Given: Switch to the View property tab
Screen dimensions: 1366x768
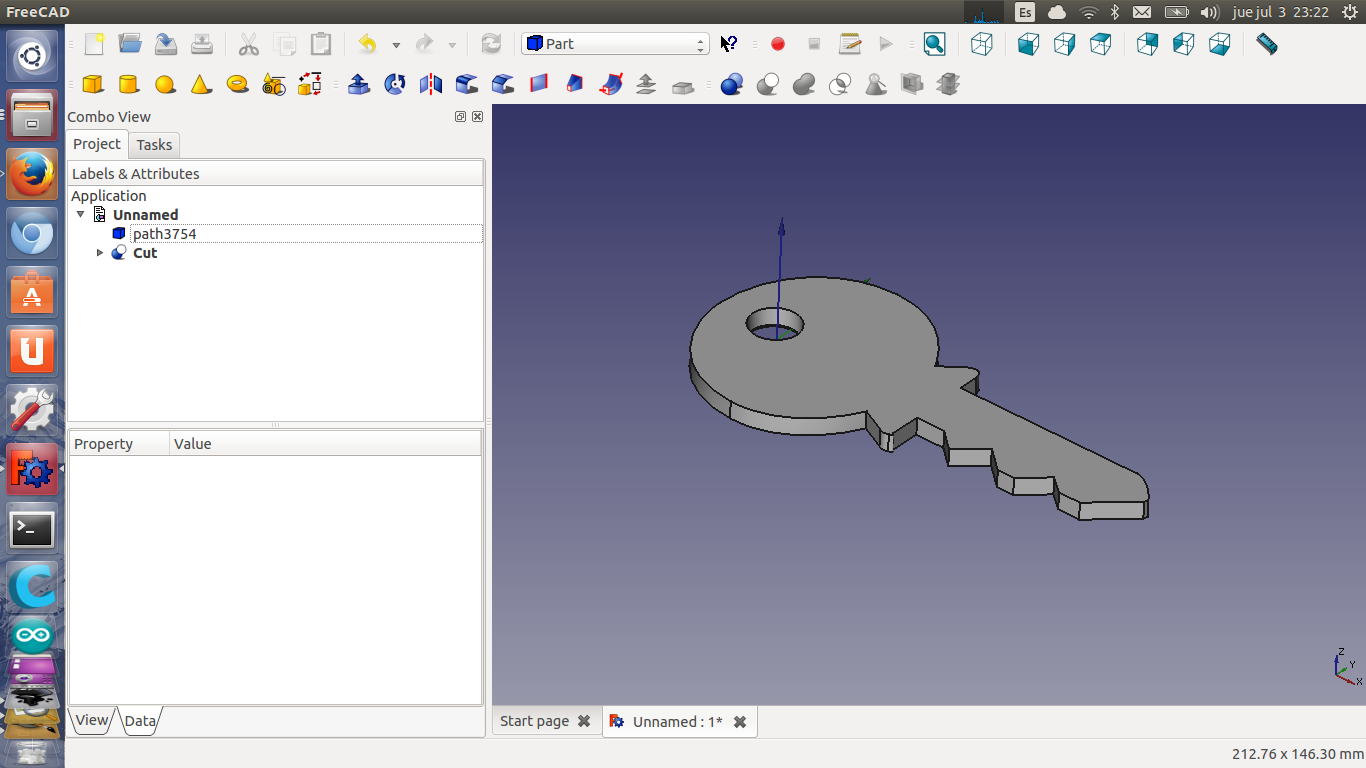Looking at the screenshot, I should tap(91, 720).
